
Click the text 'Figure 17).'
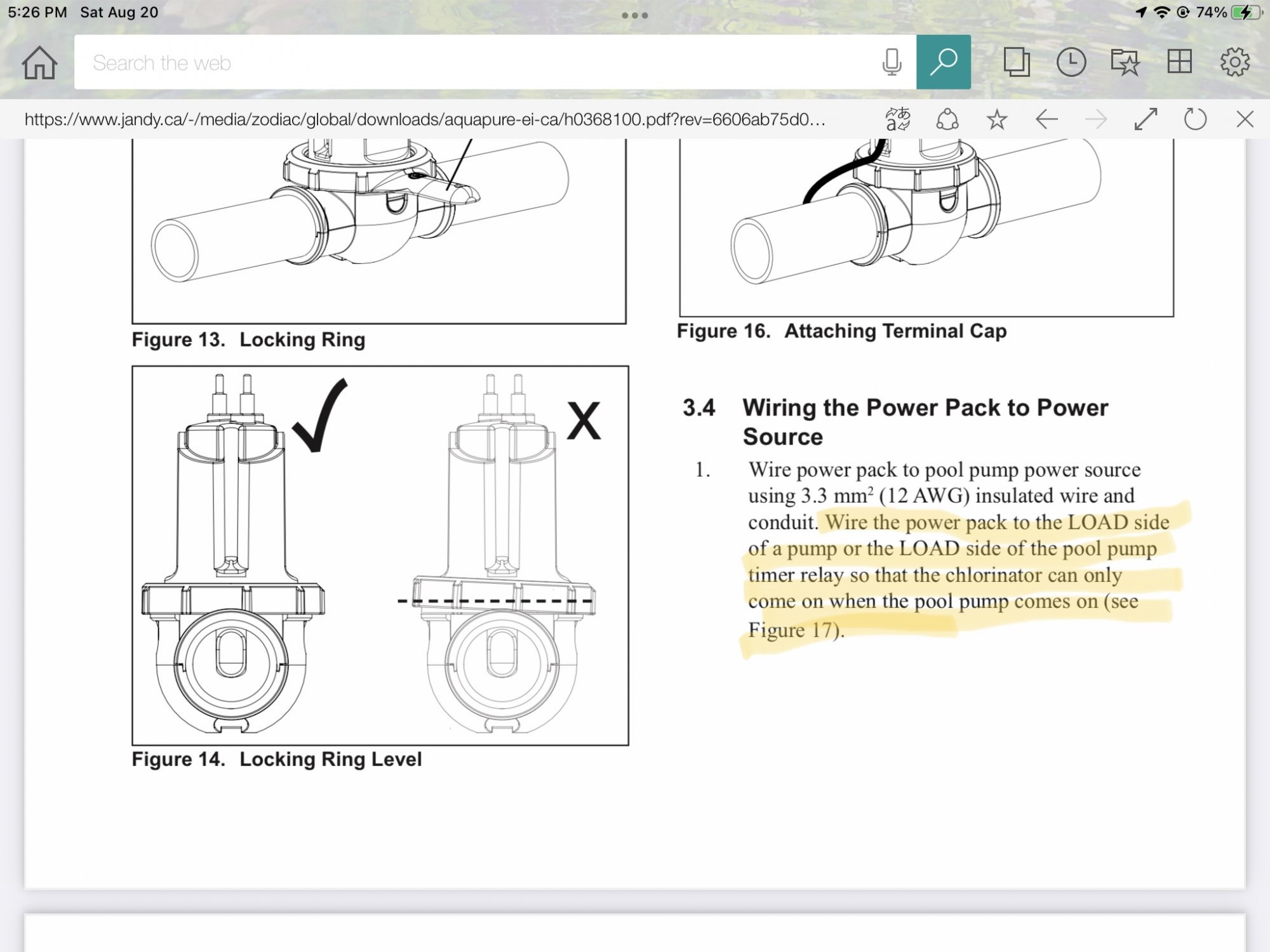point(796,630)
